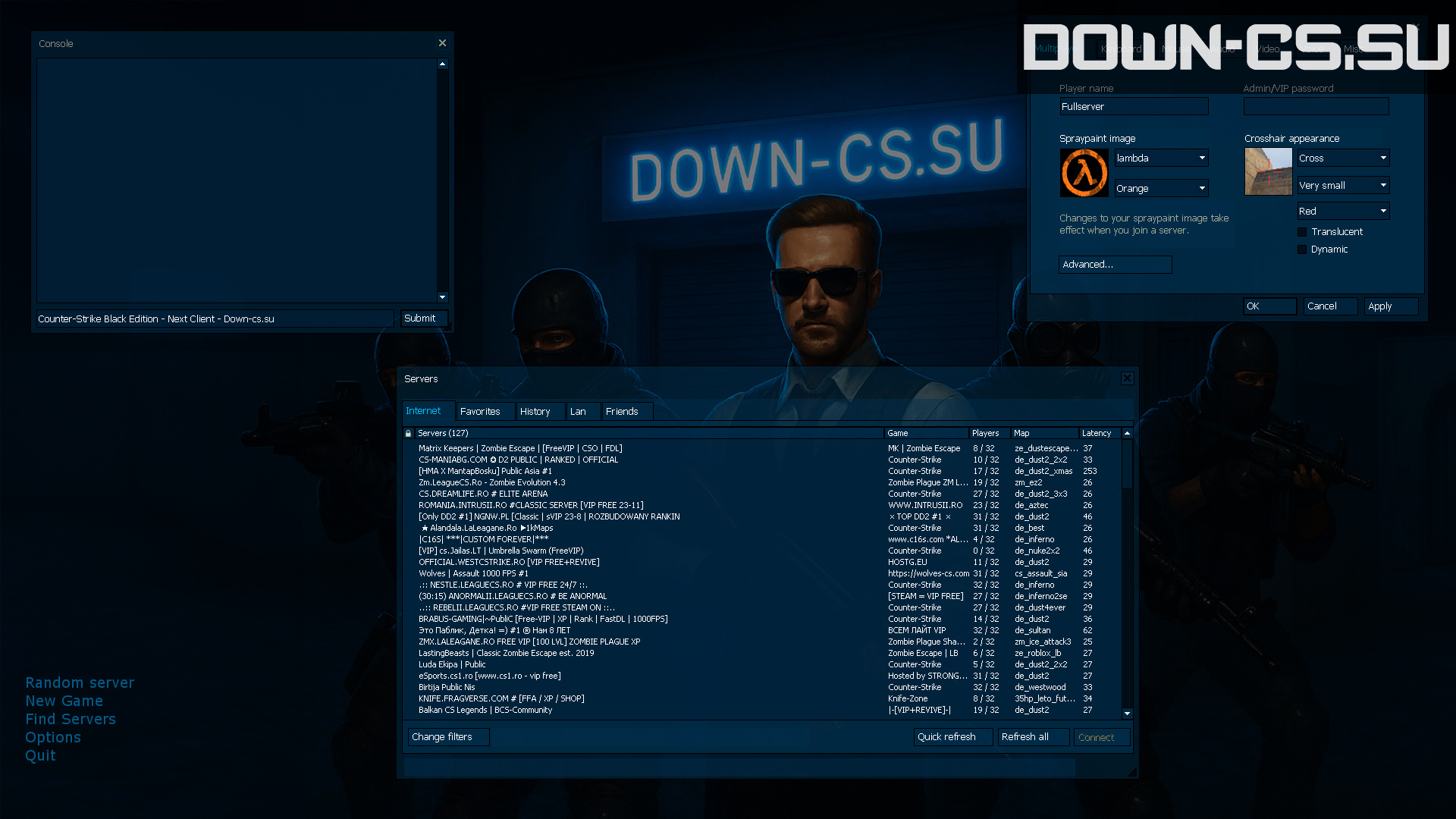Expand the Very small crosshair size dropdown

[1383, 185]
